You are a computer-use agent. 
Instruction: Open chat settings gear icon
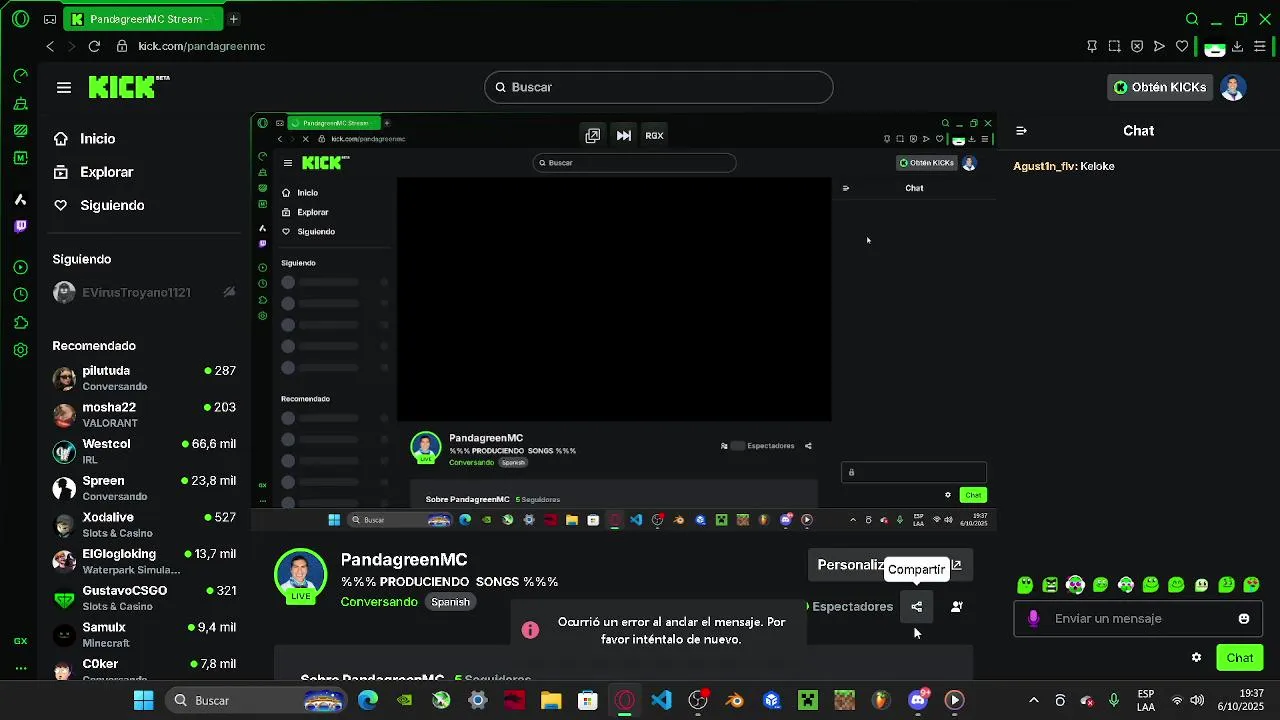[x=1196, y=657]
